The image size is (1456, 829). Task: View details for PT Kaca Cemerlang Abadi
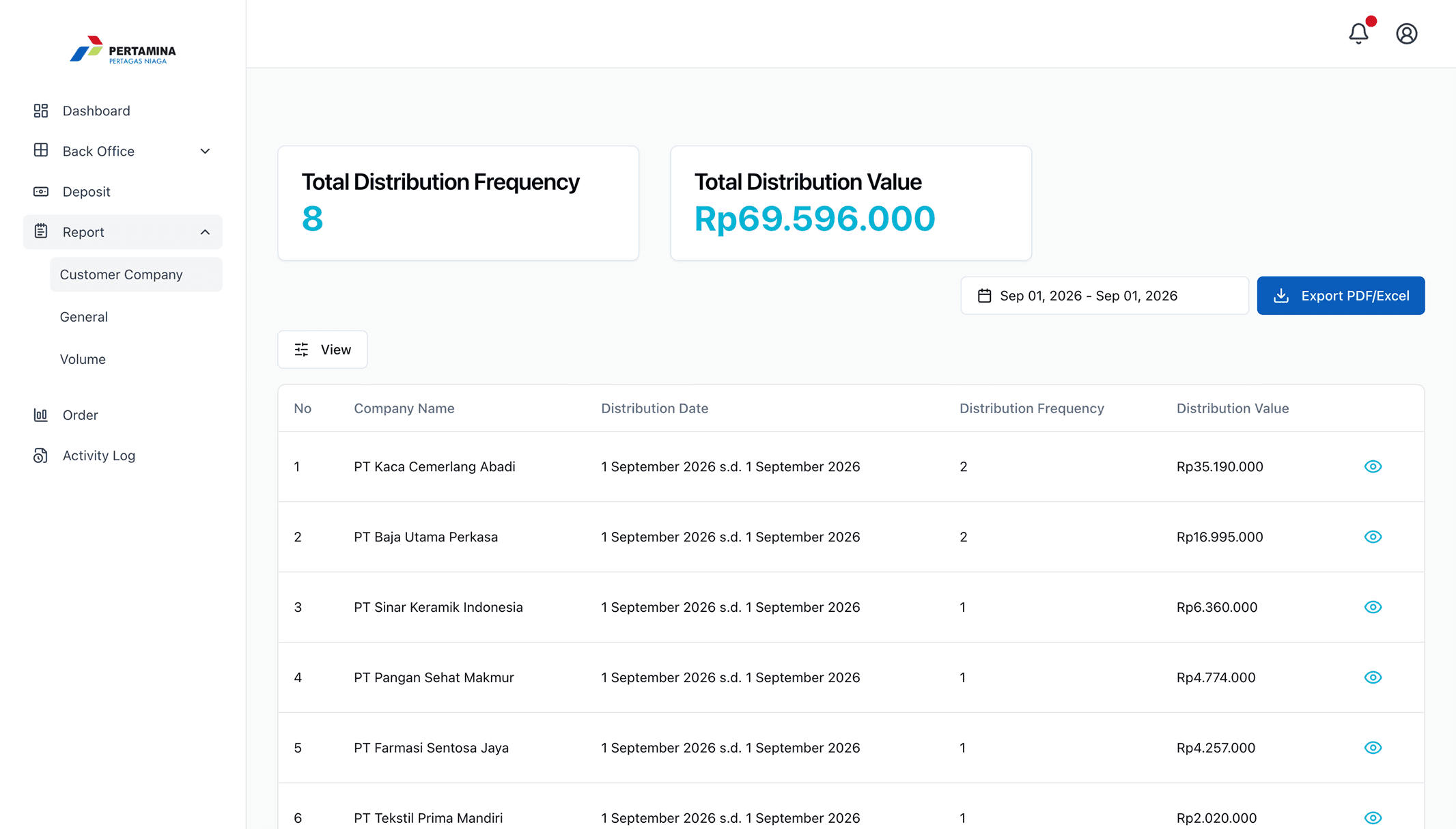click(x=1373, y=466)
